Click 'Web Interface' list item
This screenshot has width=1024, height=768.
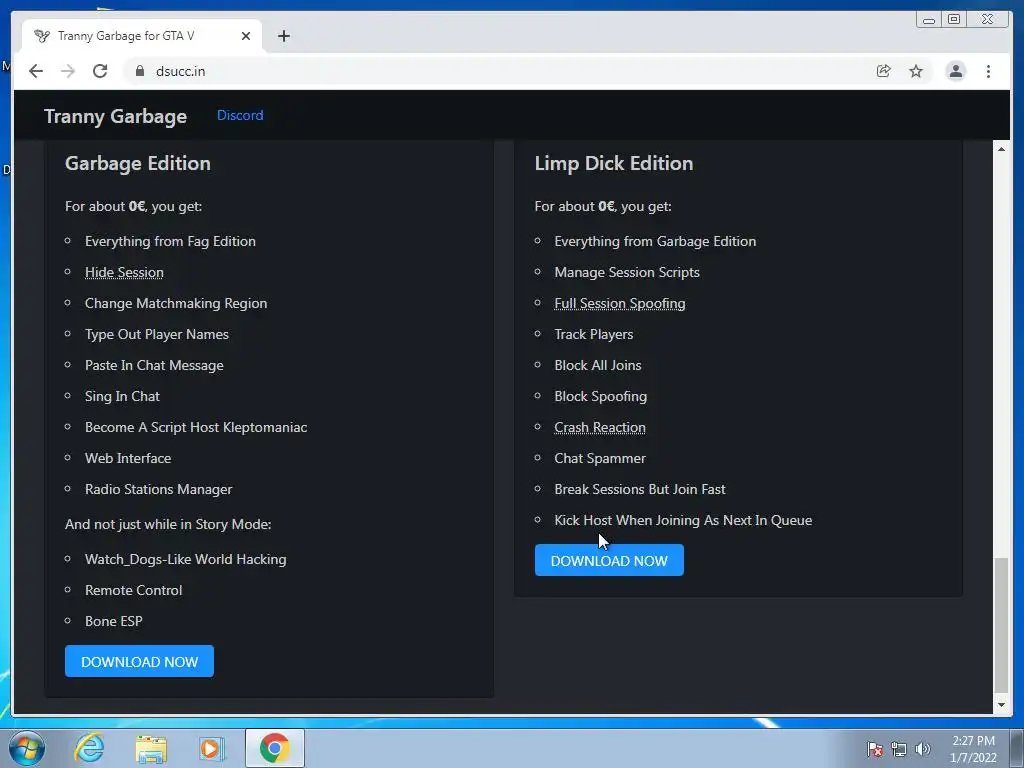coord(128,458)
